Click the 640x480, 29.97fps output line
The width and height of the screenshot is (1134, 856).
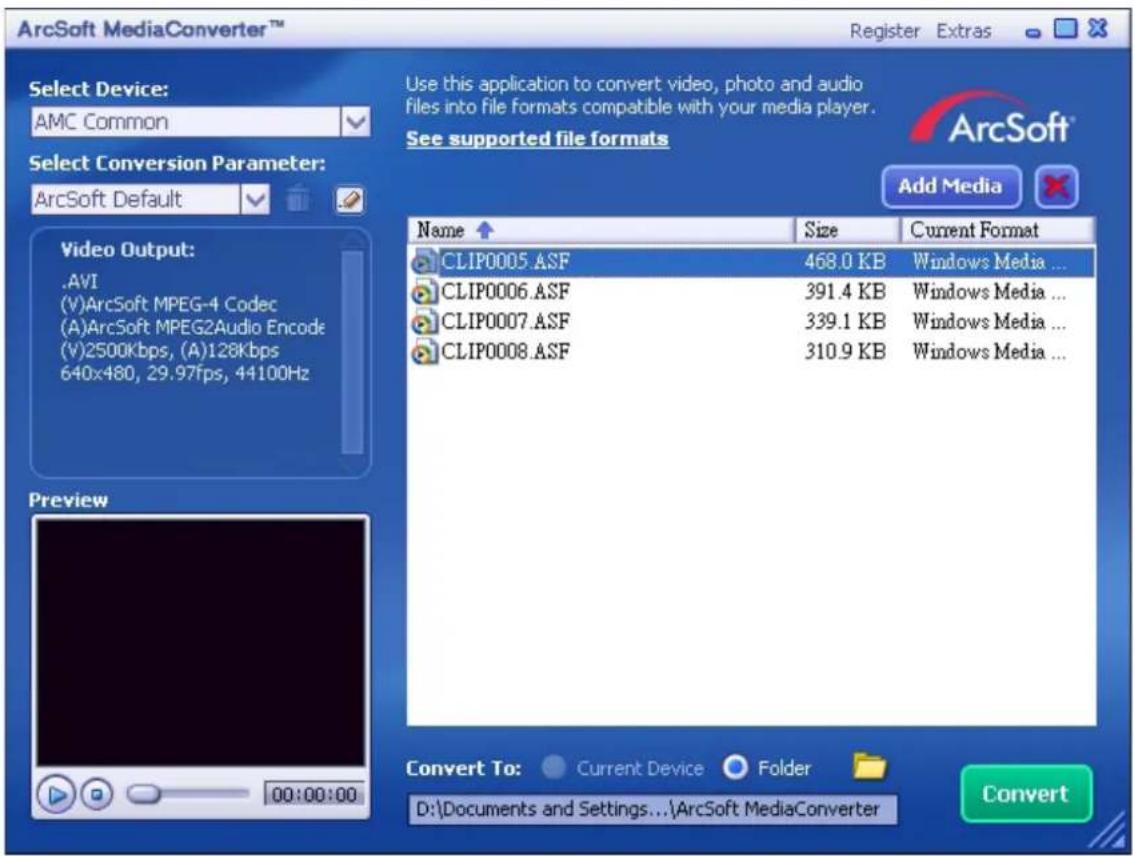(x=184, y=374)
